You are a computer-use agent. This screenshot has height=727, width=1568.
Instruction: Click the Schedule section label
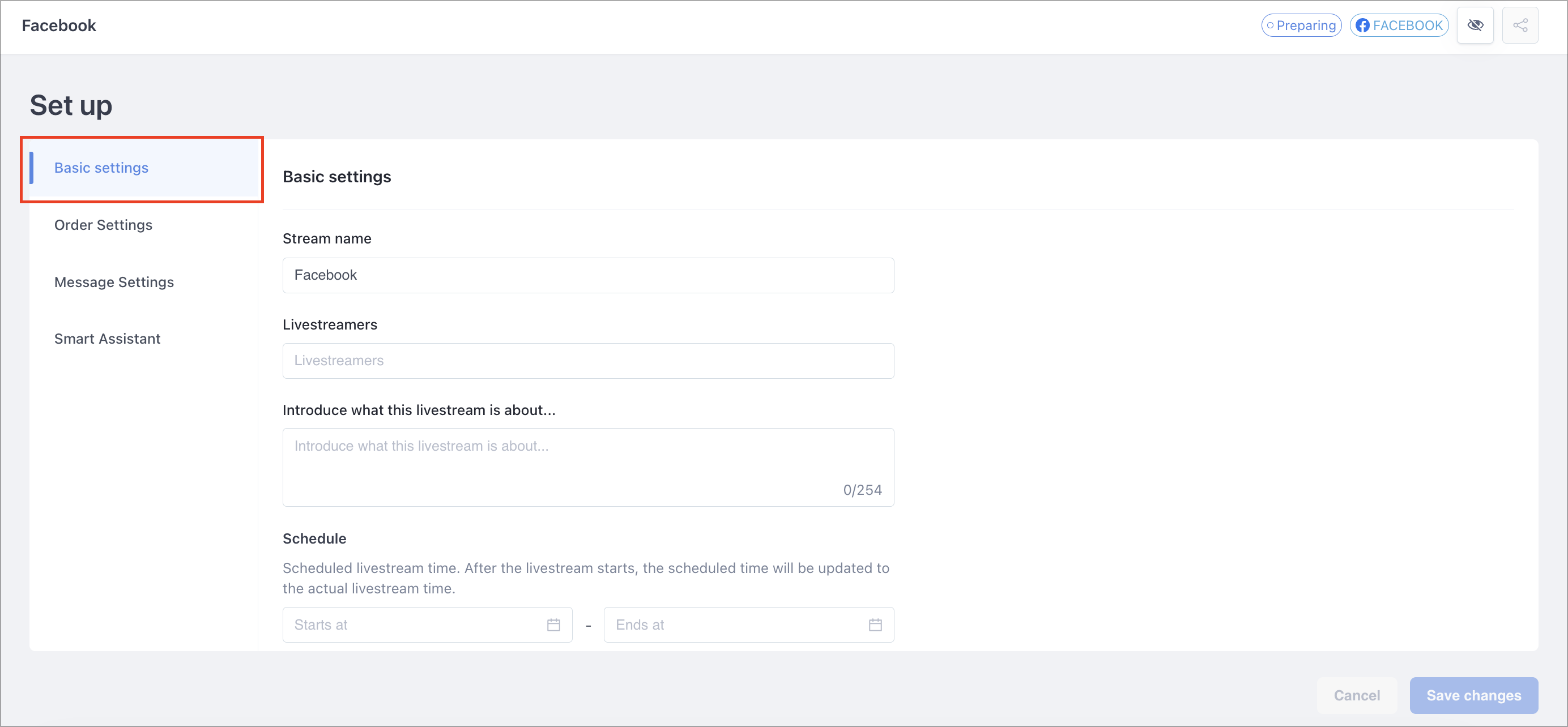coord(314,539)
